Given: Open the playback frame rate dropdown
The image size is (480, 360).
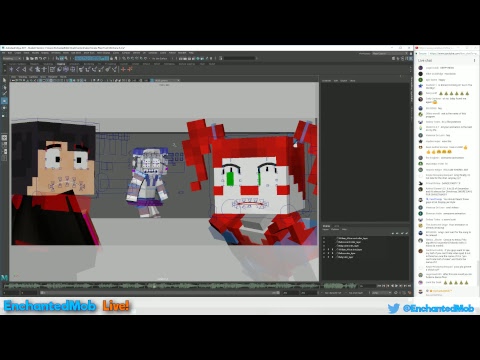Looking at the screenshot, I should pyautogui.click(x=381, y=293).
